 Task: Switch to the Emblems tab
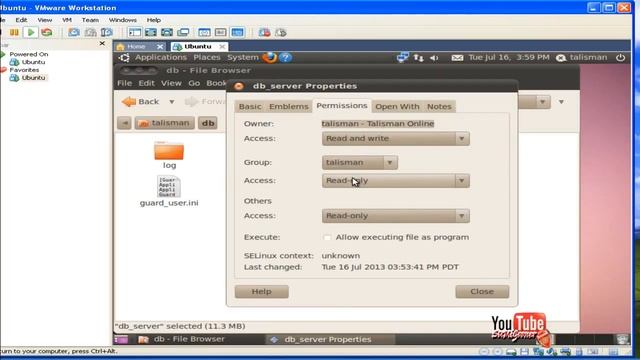click(x=289, y=107)
